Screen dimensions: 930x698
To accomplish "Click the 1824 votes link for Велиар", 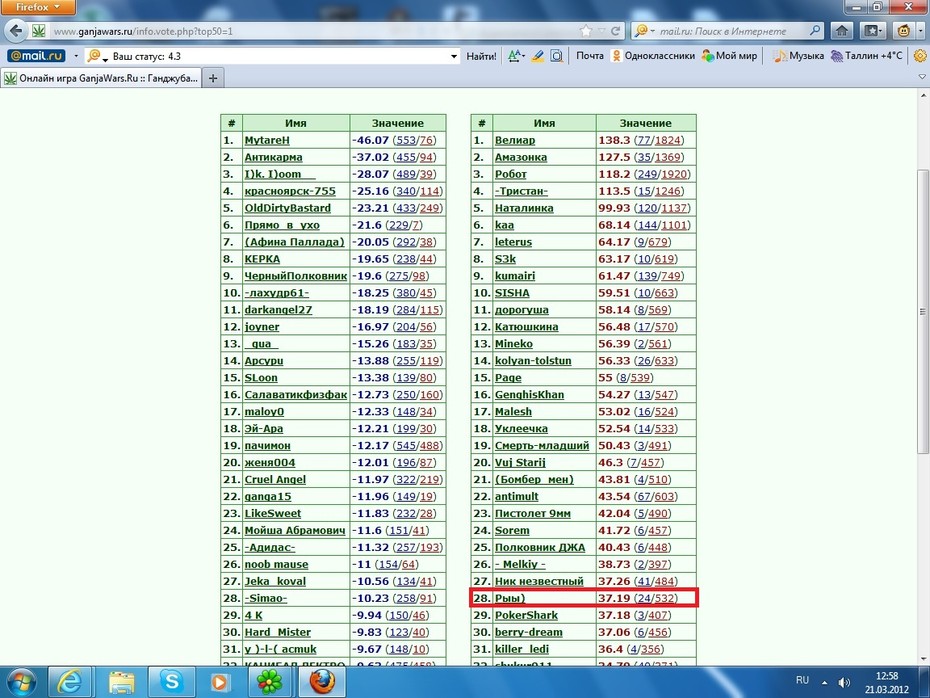I will [x=667, y=140].
